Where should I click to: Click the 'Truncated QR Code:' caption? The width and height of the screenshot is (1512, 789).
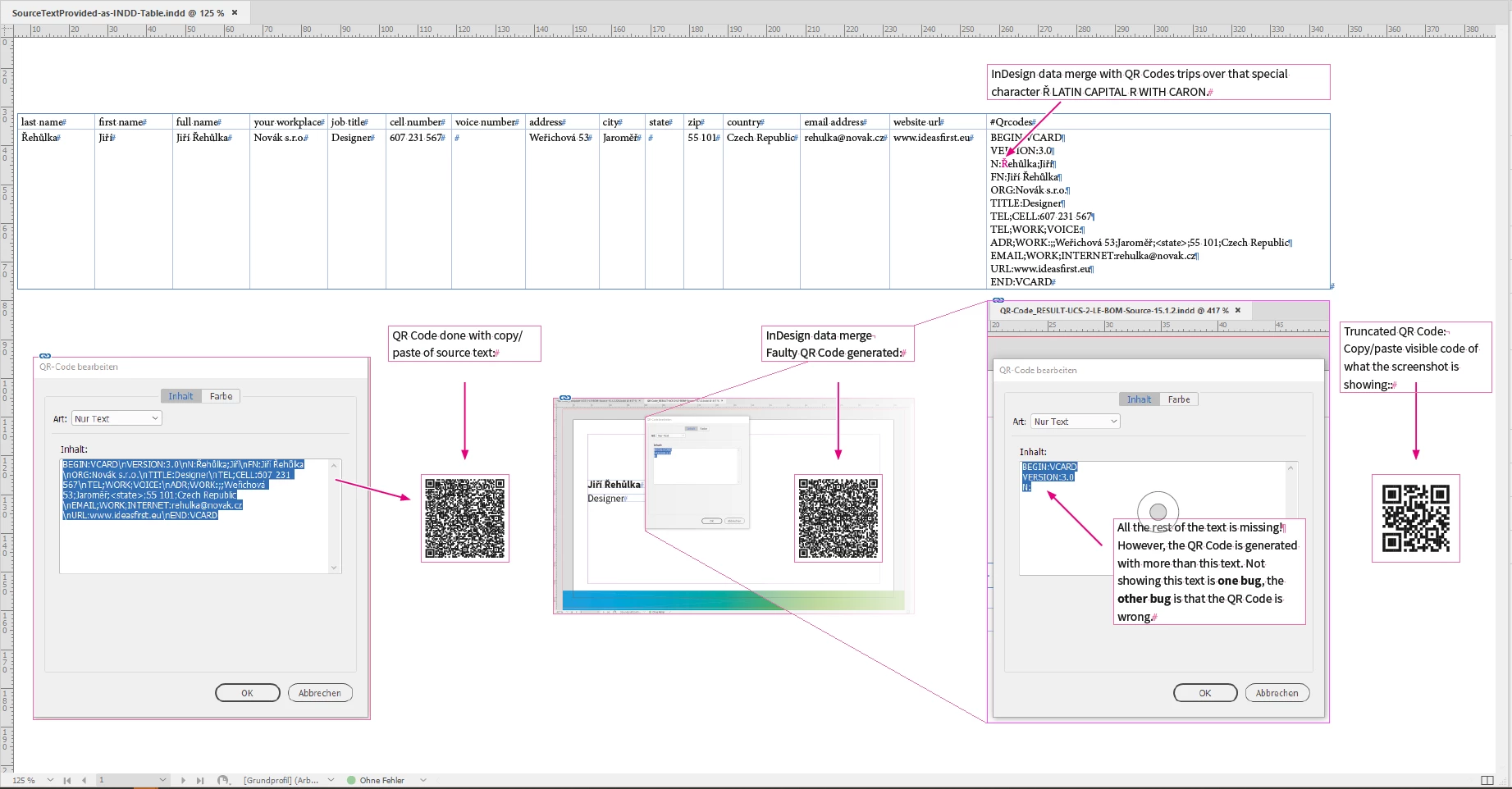(x=1395, y=331)
